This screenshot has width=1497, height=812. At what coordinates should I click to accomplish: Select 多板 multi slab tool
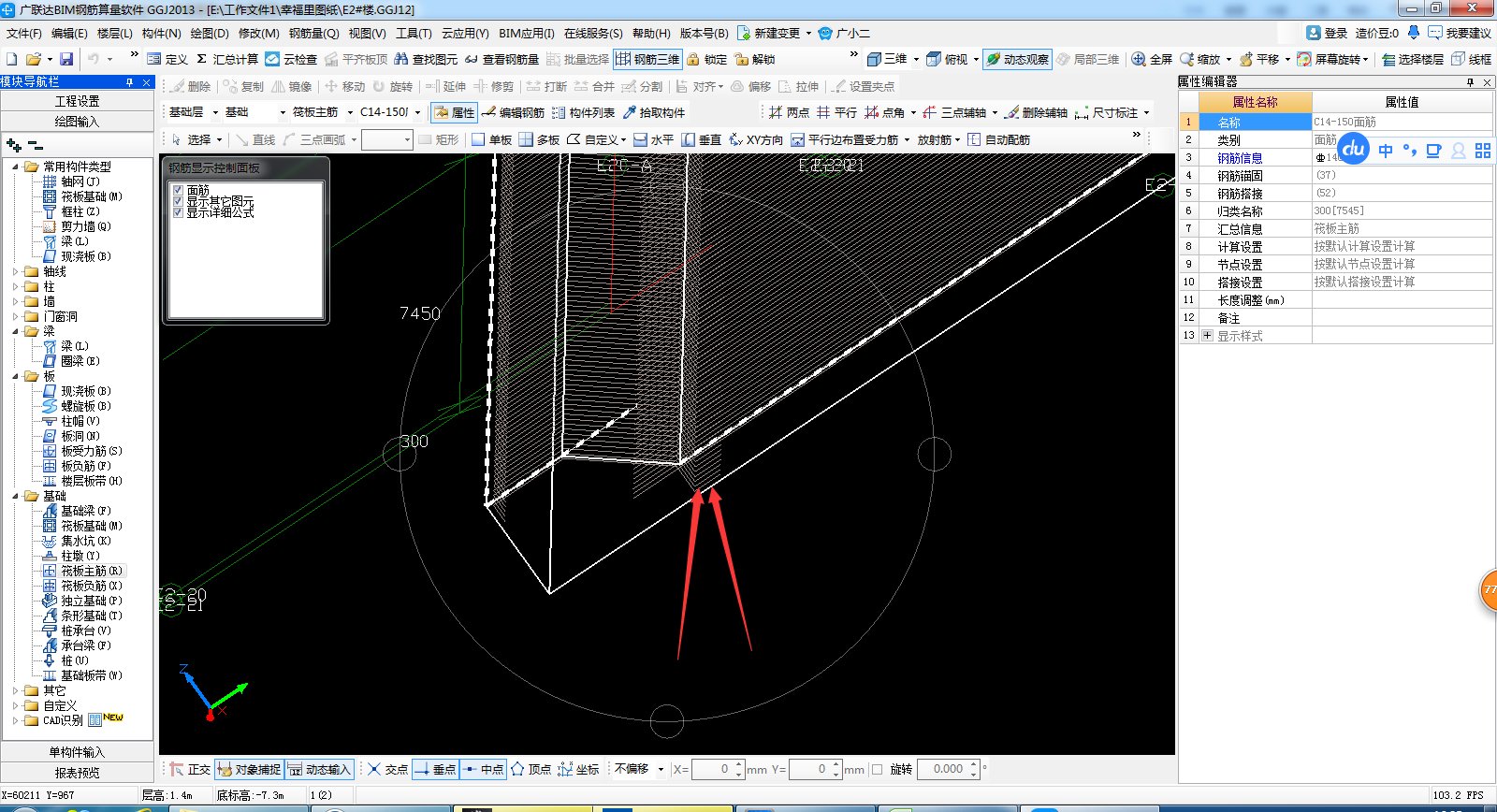[540, 139]
